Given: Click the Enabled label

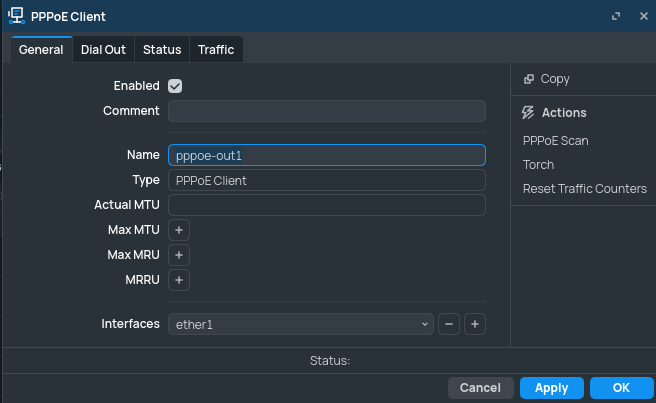Looking at the screenshot, I should point(136,86).
